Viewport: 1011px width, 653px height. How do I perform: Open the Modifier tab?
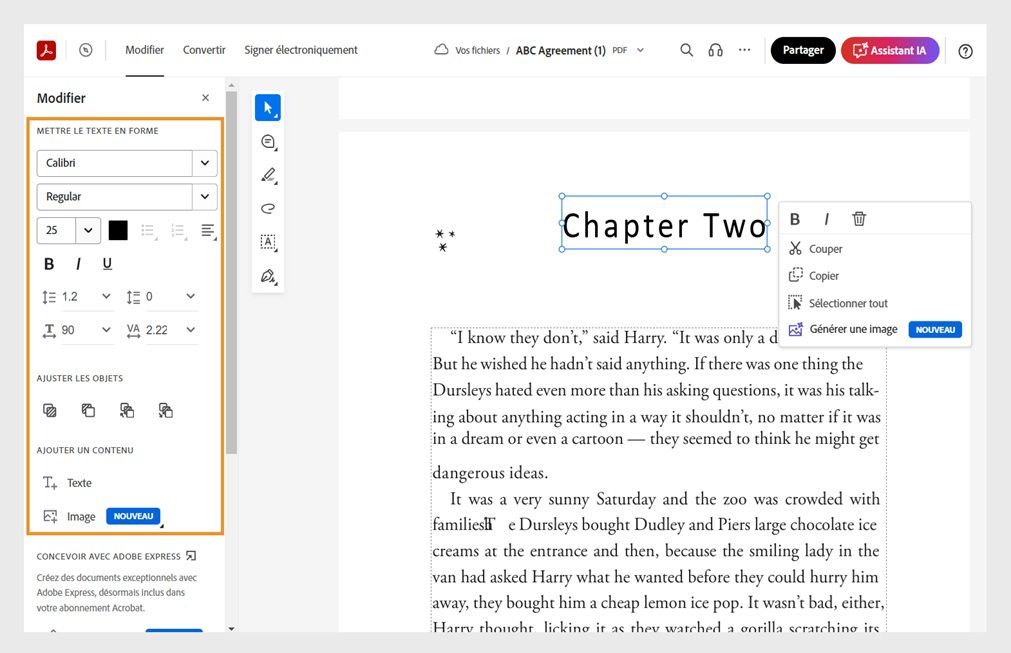144,50
